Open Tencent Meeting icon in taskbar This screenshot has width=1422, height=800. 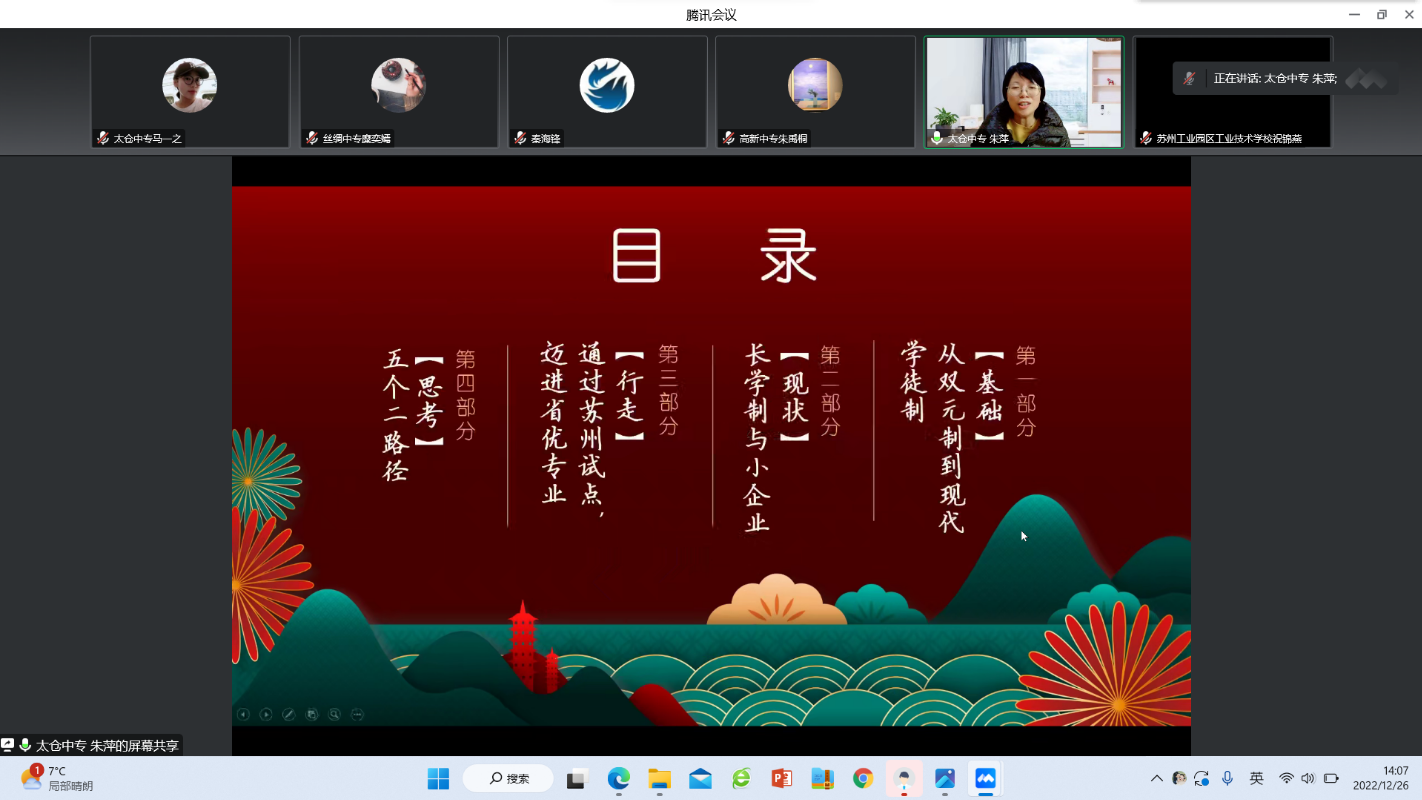pos(985,778)
